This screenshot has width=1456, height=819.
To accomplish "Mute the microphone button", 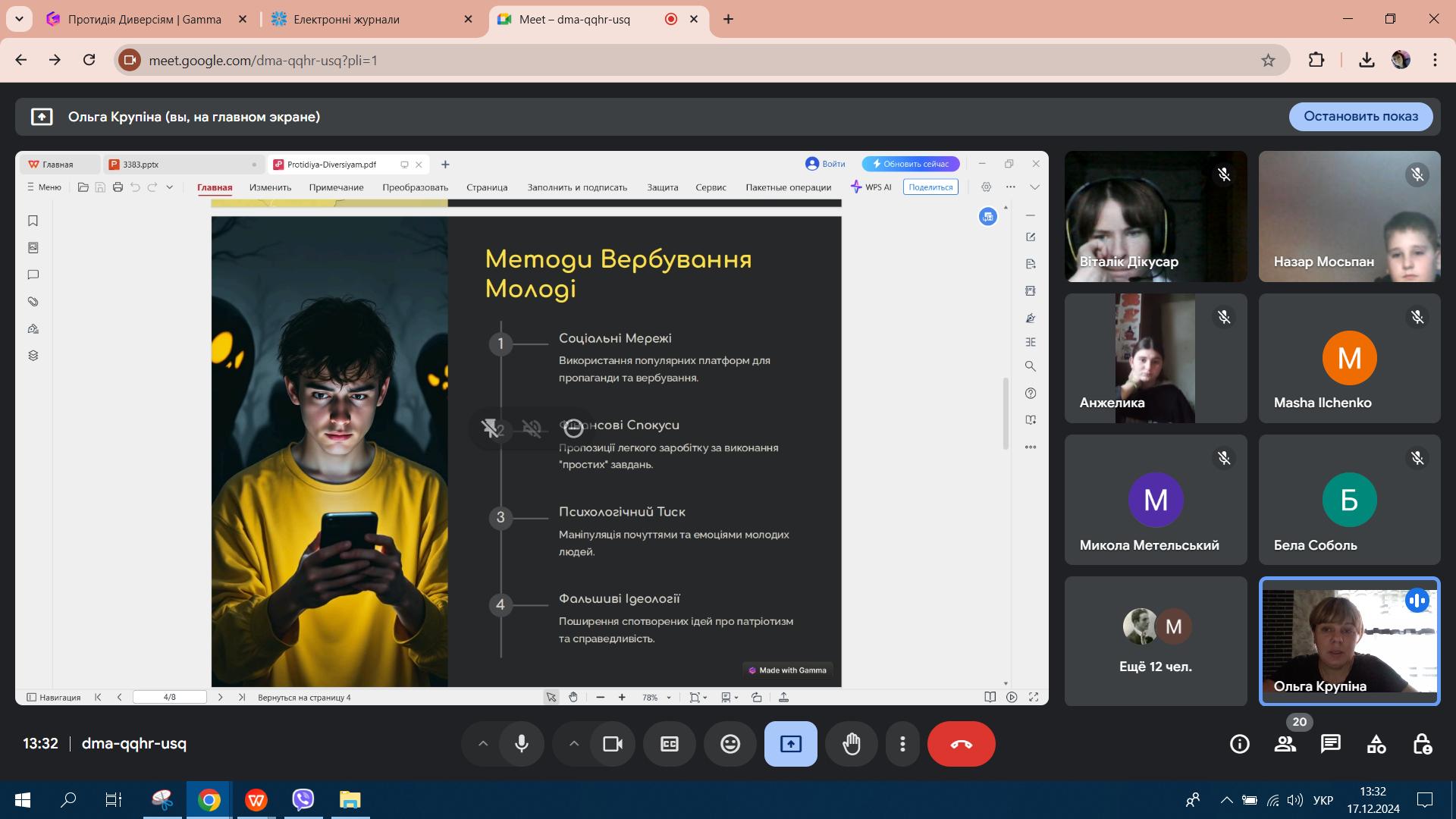I will click(522, 744).
